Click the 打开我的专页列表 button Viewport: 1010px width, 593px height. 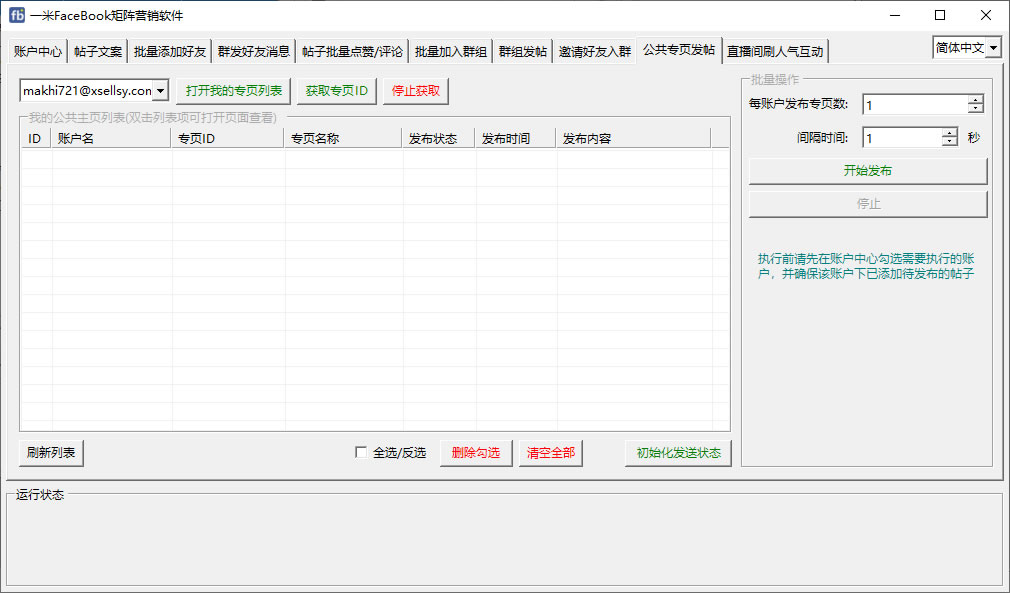[x=234, y=91]
